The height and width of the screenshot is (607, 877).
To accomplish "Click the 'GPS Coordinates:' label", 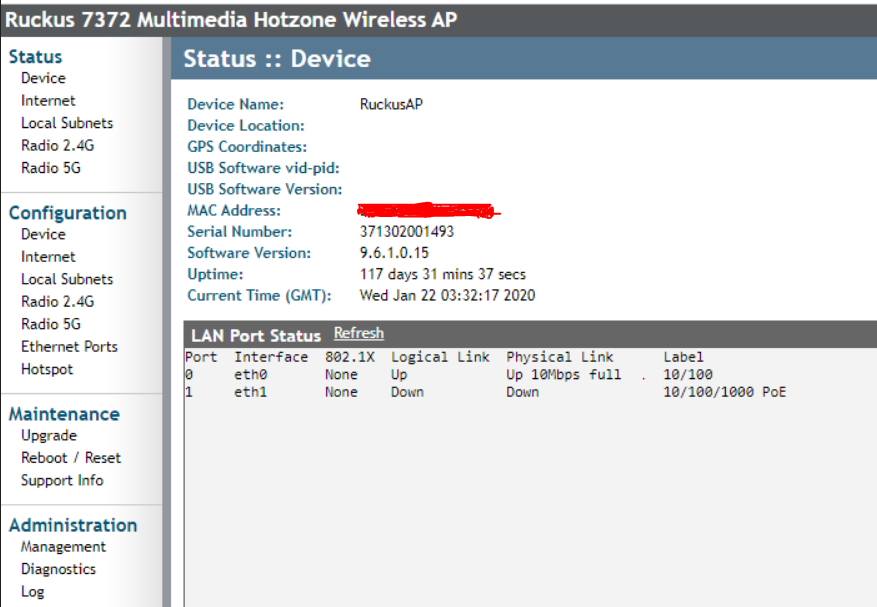I will (x=247, y=147).
